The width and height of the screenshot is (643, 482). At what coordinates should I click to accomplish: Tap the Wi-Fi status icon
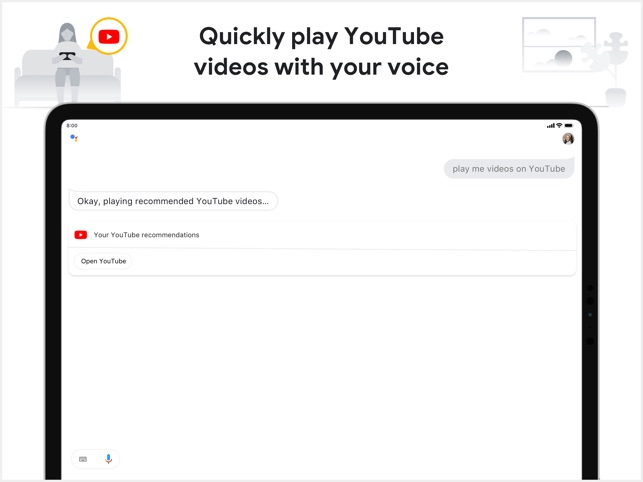click(559, 125)
